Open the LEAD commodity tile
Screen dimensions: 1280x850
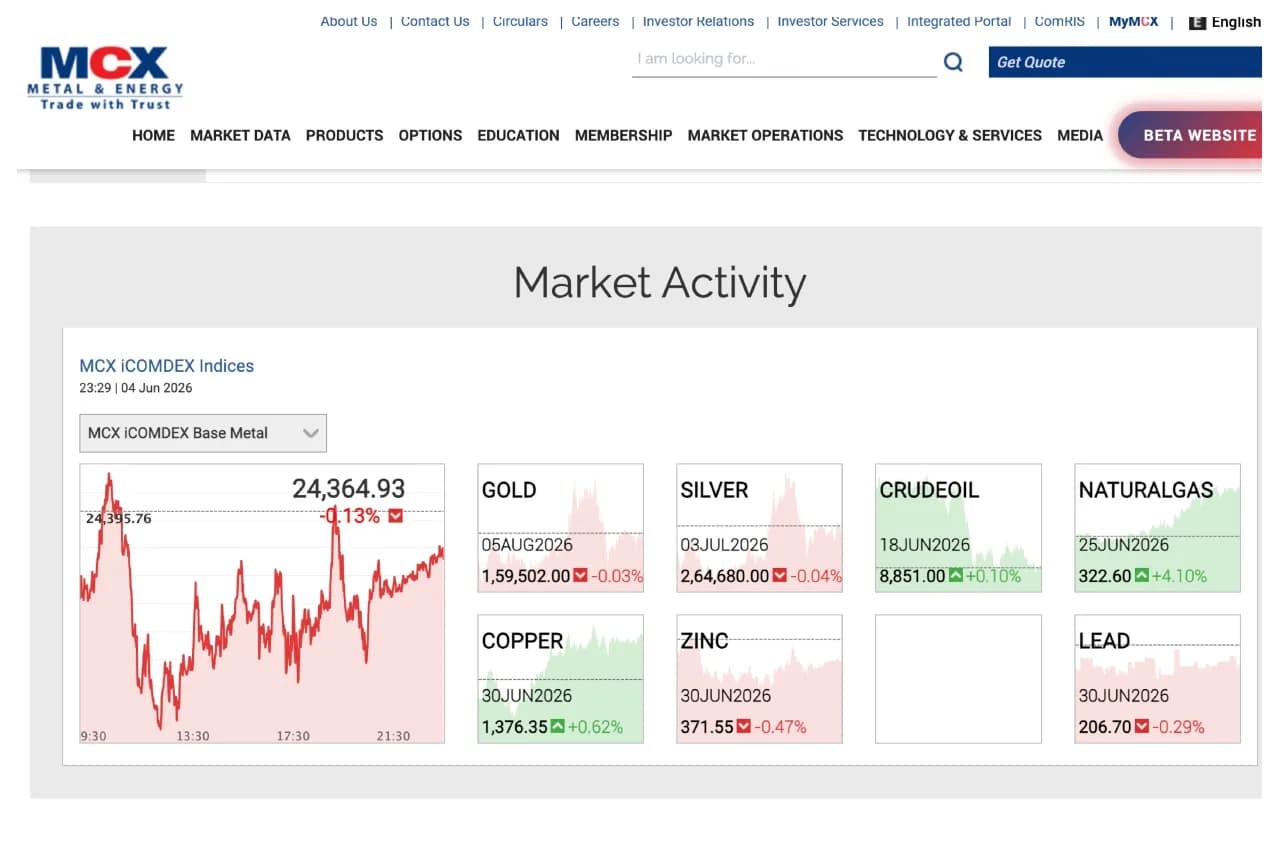click(1157, 679)
